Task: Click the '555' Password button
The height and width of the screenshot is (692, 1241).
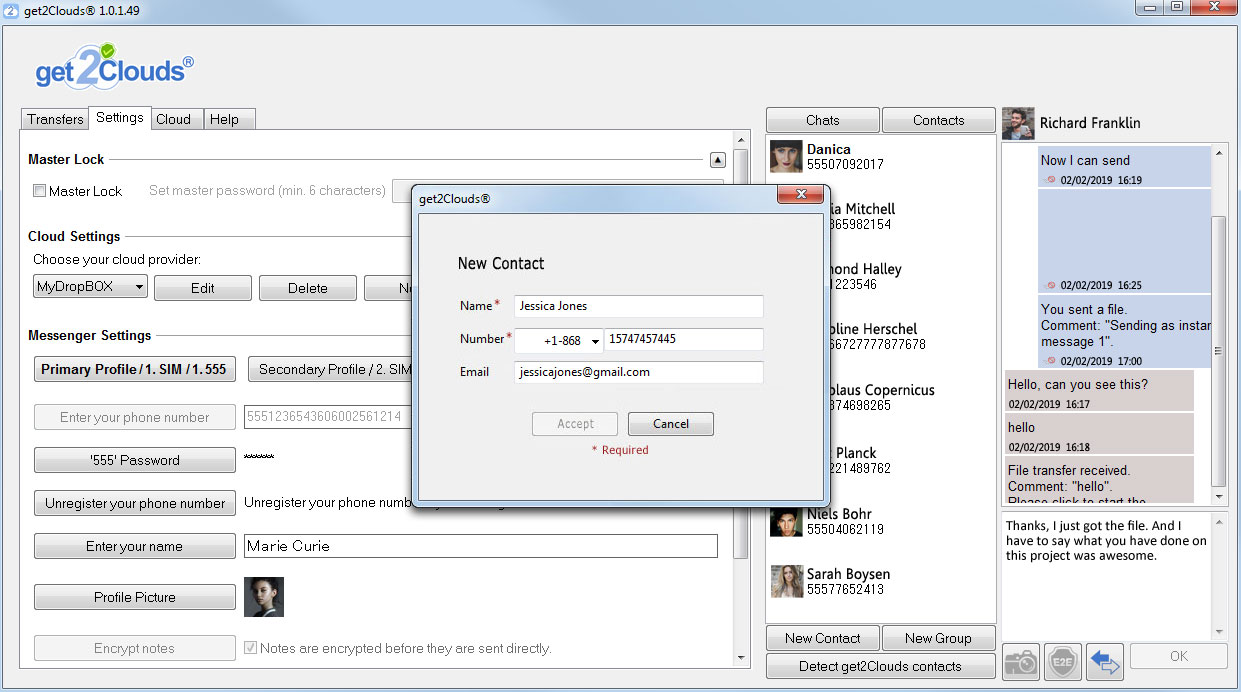Action: point(135,460)
